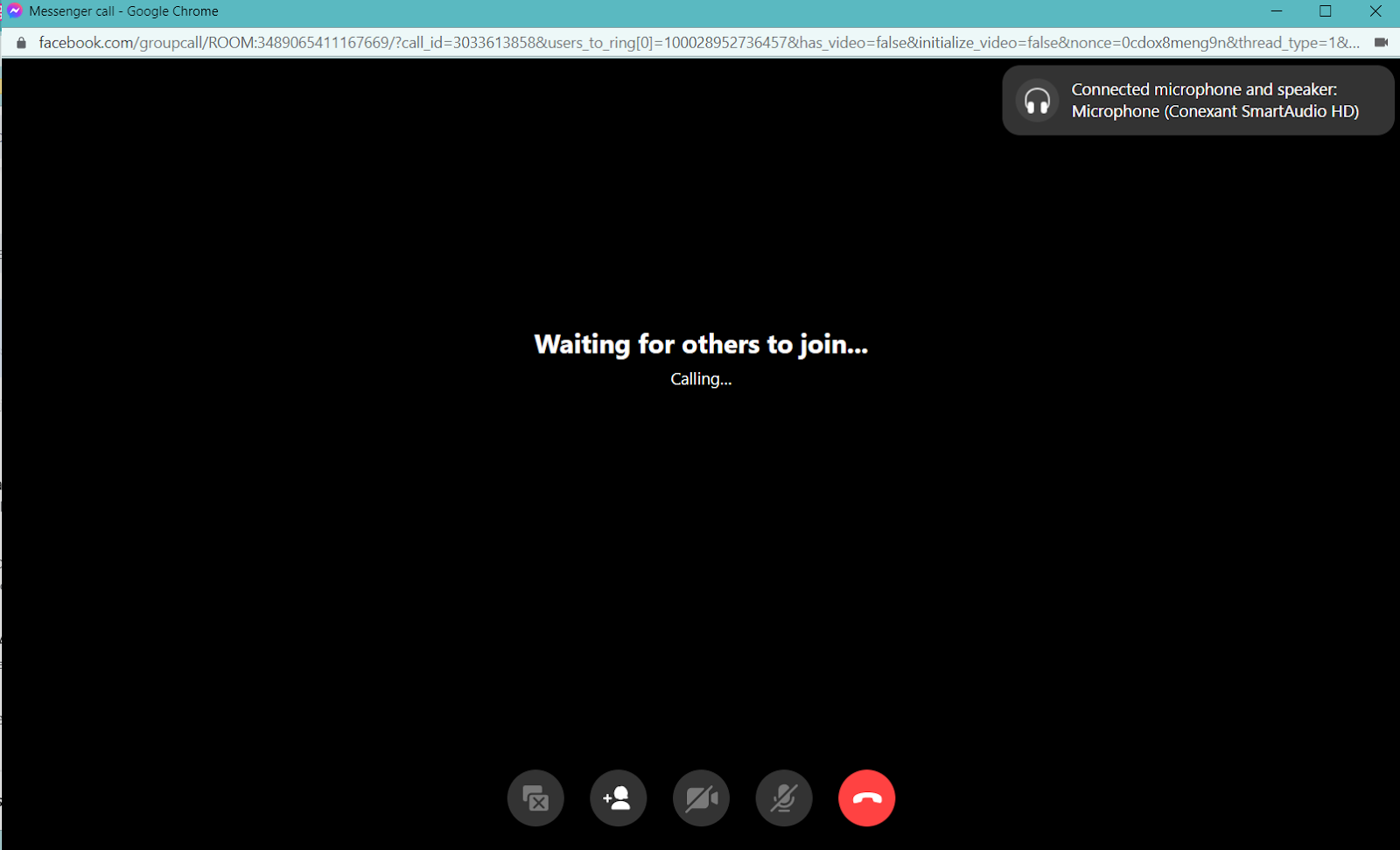The width and height of the screenshot is (1400, 850).
Task: Add people to the call
Action: click(619, 798)
